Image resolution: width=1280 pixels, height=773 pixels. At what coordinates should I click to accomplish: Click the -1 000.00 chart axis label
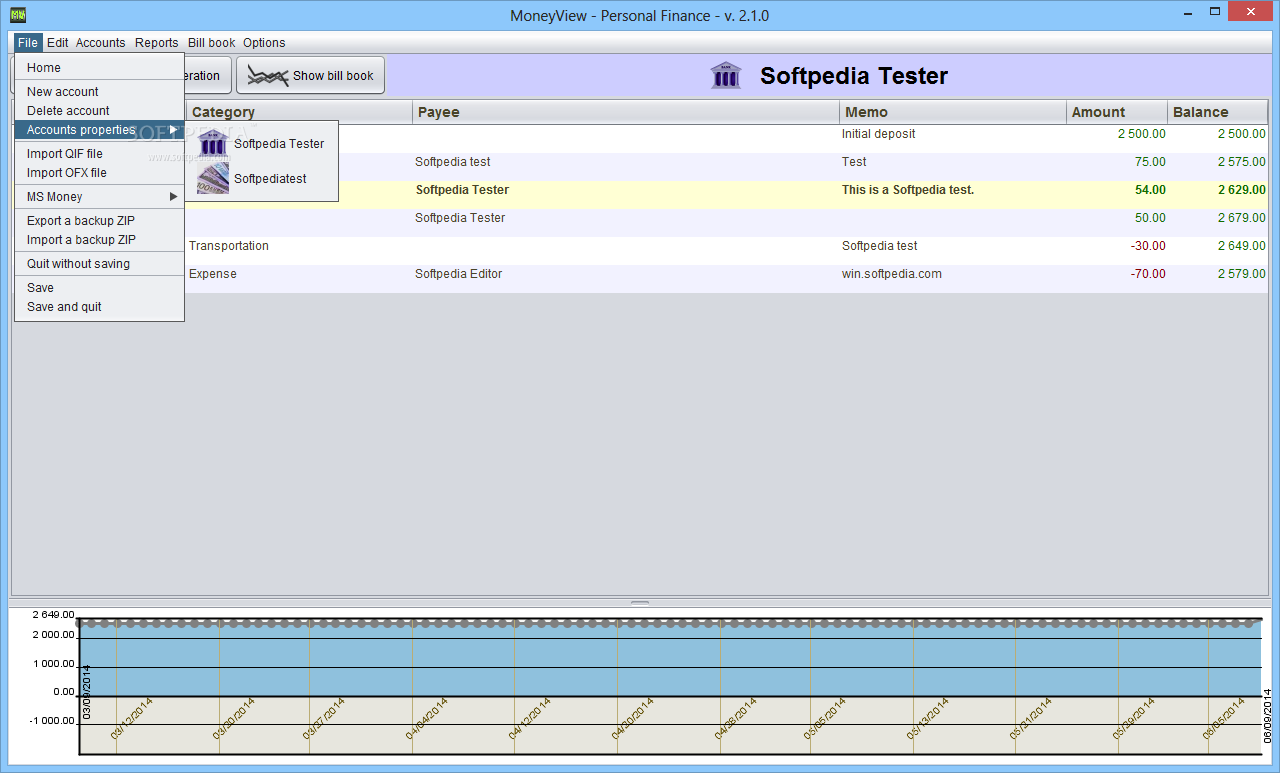click(52, 720)
